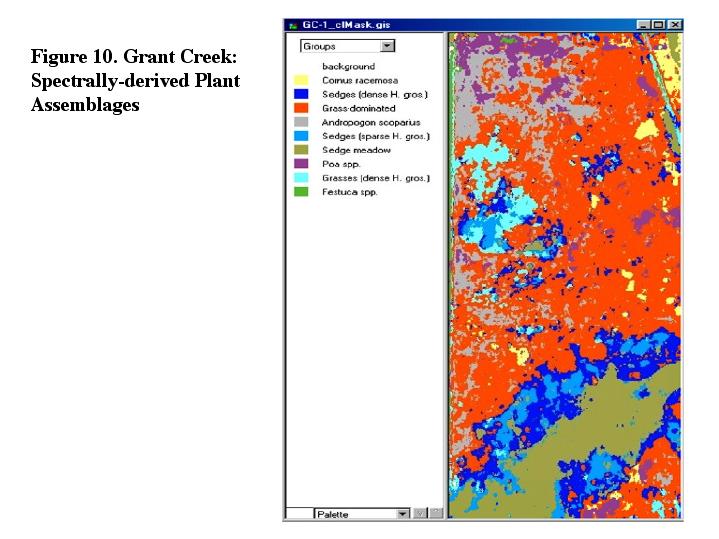Open the Groups dropdown list
This screenshot has height=539, width=719.
(387, 46)
